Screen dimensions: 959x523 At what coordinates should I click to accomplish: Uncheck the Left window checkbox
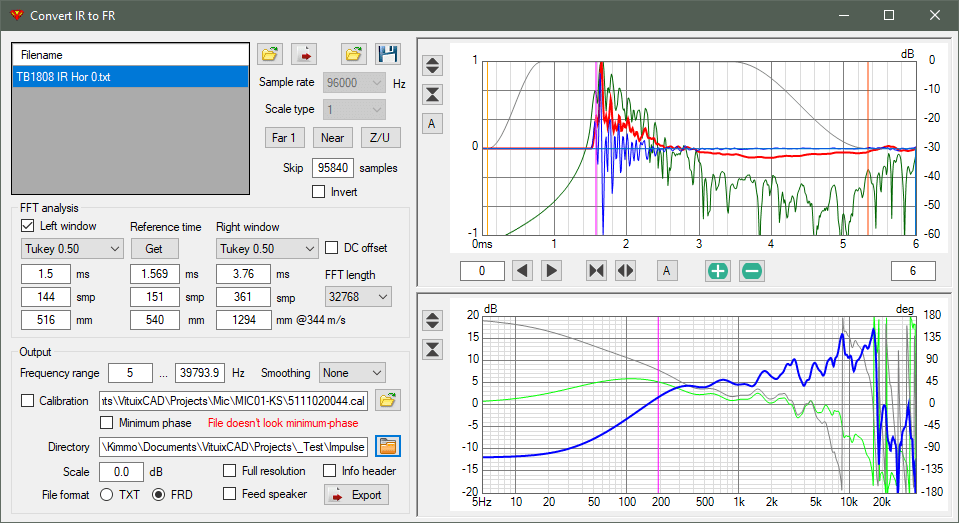click(28, 226)
